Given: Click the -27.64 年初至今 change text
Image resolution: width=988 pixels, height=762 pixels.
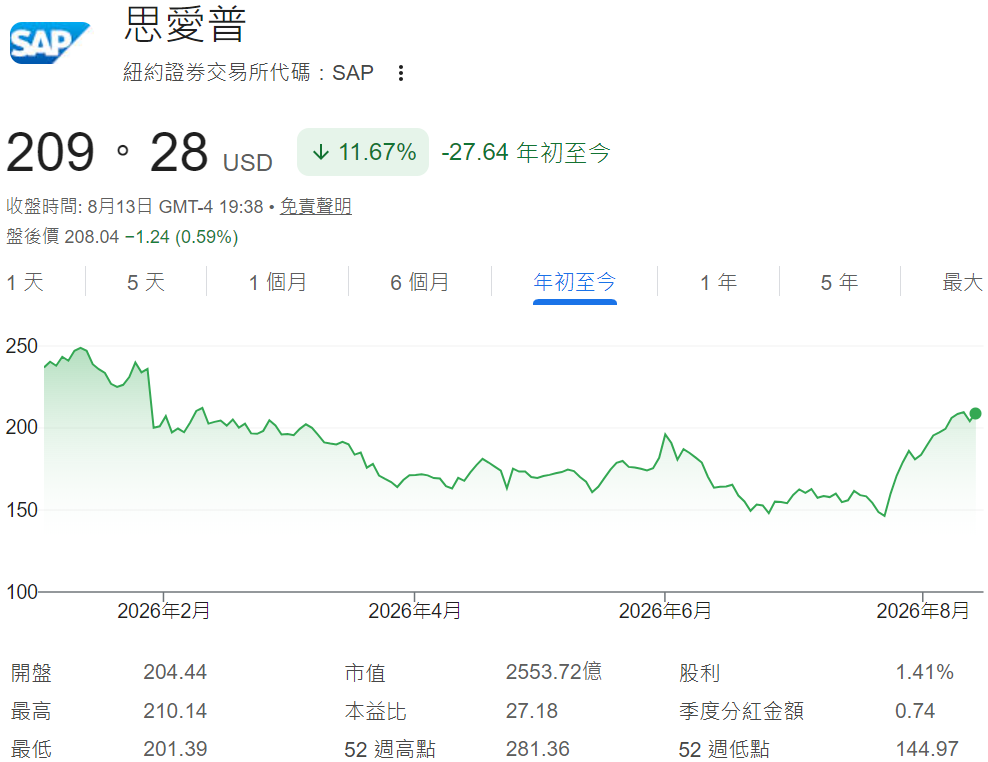Looking at the screenshot, I should [x=526, y=152].
